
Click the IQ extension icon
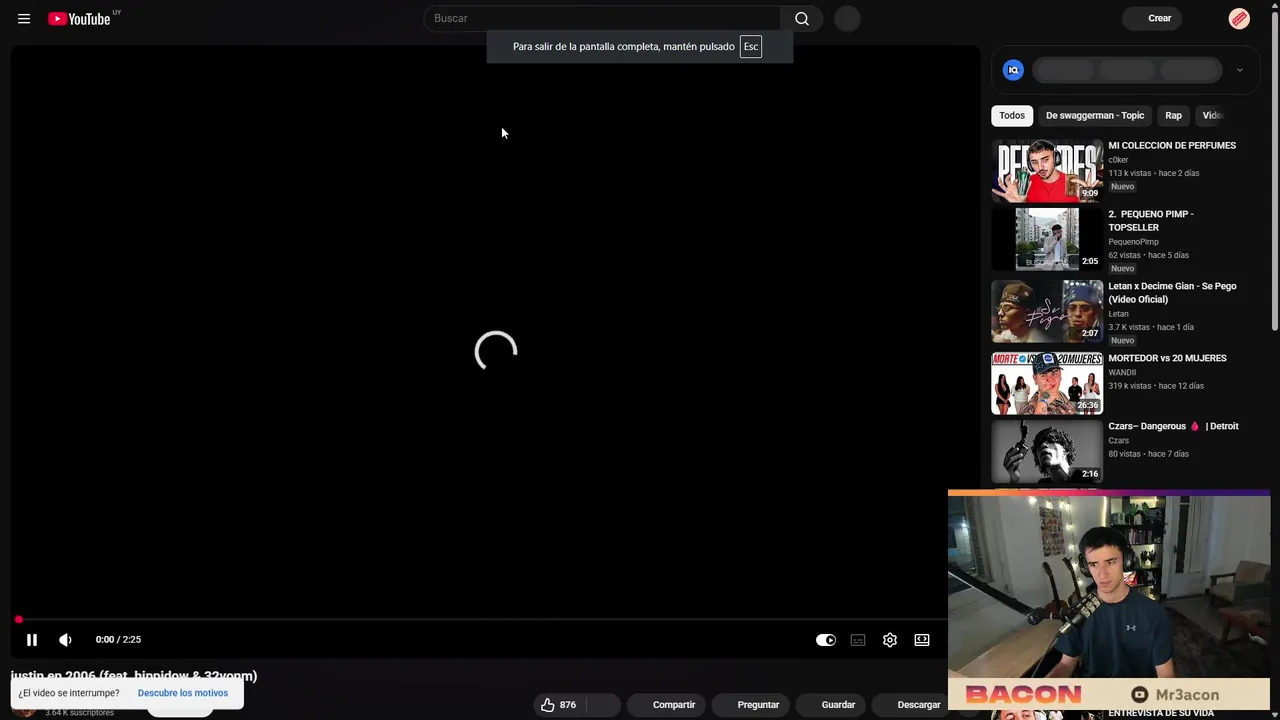point(1013,70)
